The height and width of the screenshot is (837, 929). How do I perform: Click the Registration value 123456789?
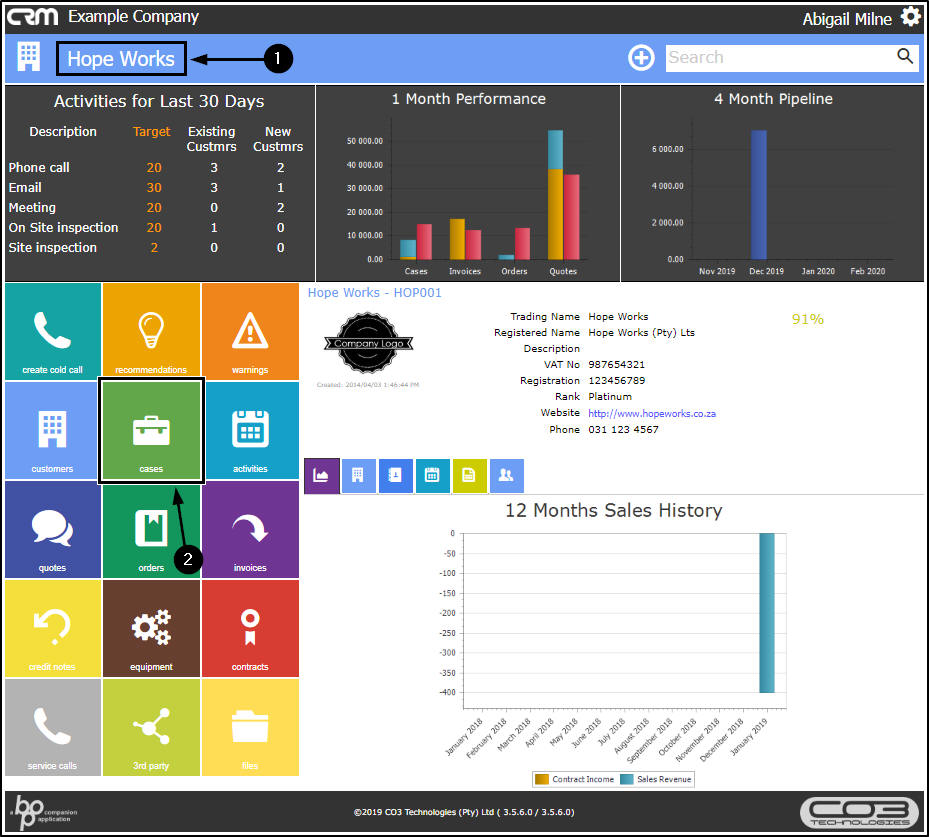(x=617, y=380)
